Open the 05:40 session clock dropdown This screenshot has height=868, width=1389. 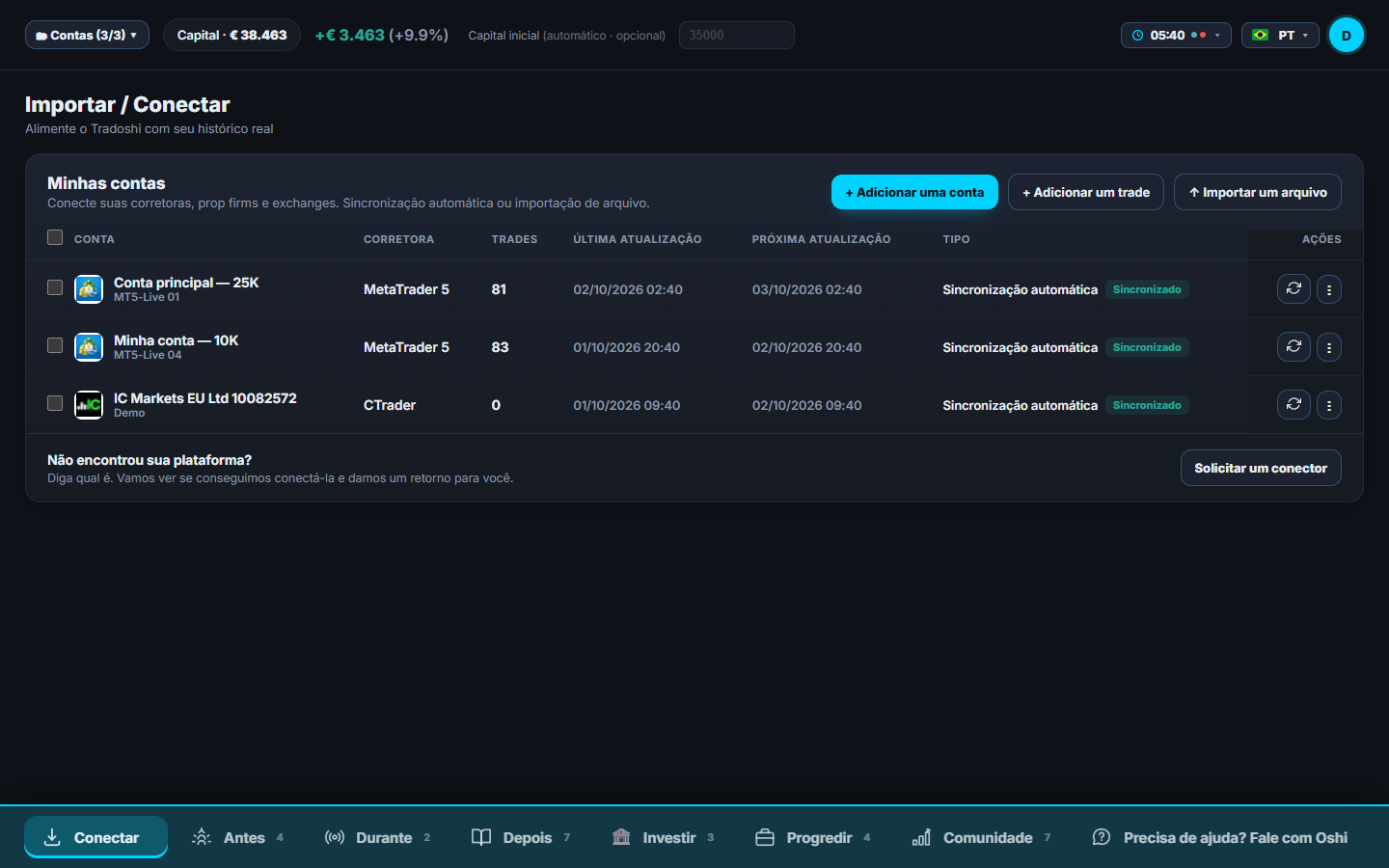pos(1176,35)
